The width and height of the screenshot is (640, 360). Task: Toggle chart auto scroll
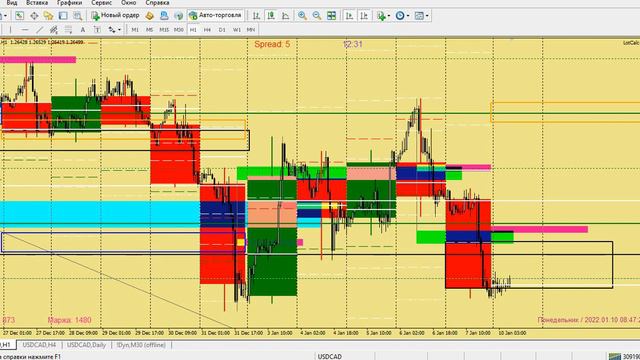(x=349, y=16)
